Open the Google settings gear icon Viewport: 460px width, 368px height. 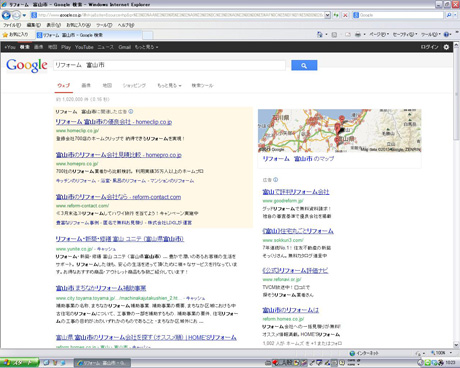pyautogui.click(x=446, y=47)
